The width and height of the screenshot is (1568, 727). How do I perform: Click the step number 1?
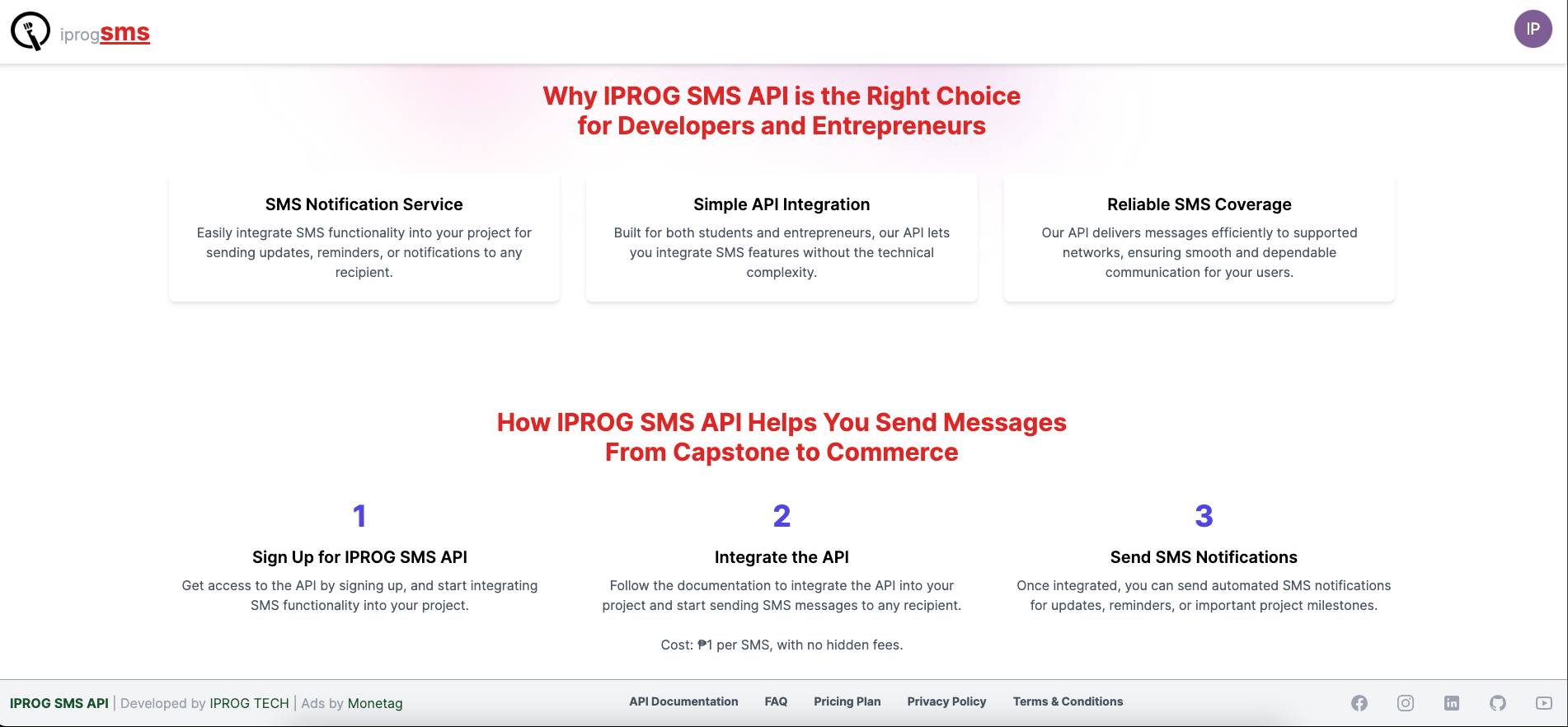(x=359, y=516)
